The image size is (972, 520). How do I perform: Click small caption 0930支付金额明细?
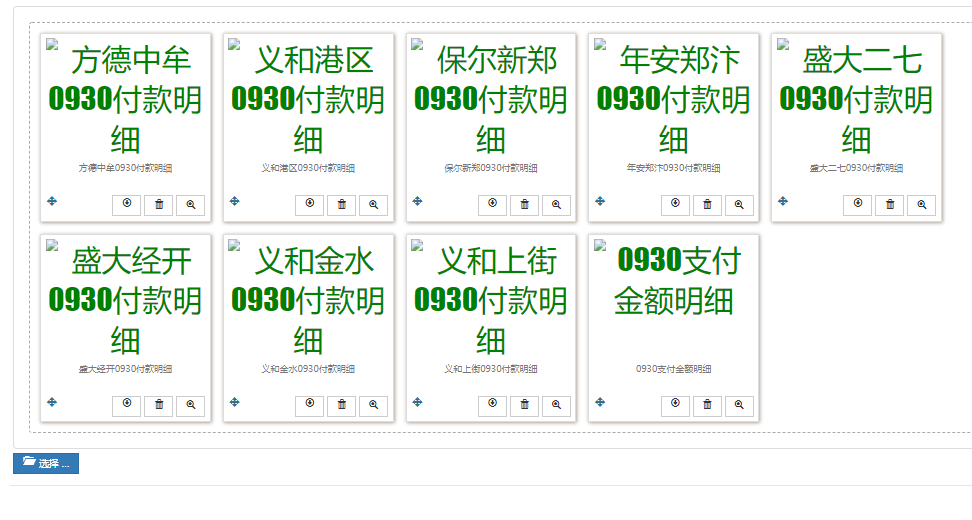tap(673, 369)
